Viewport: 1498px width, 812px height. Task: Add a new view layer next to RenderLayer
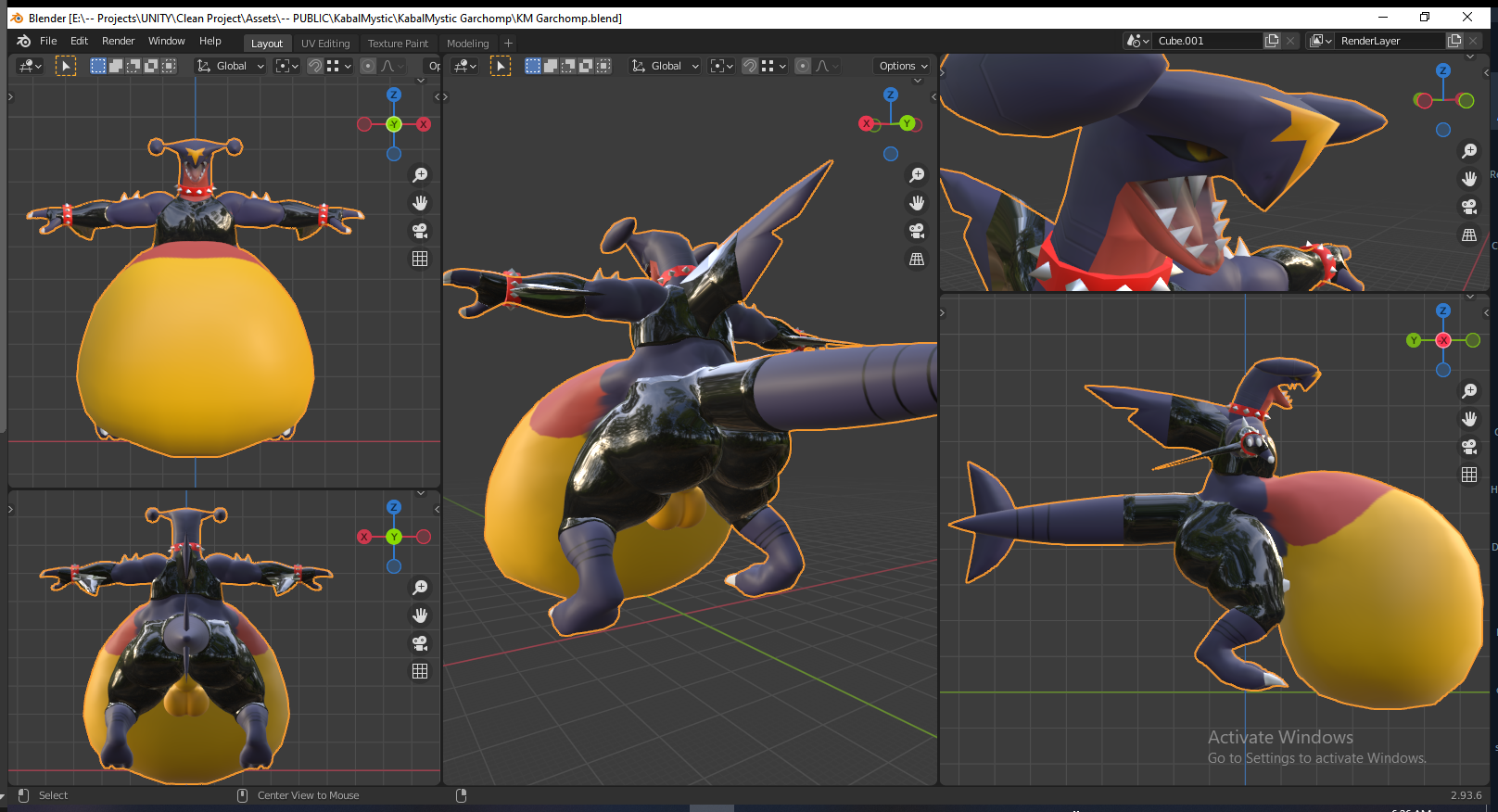pos(1454,41)
